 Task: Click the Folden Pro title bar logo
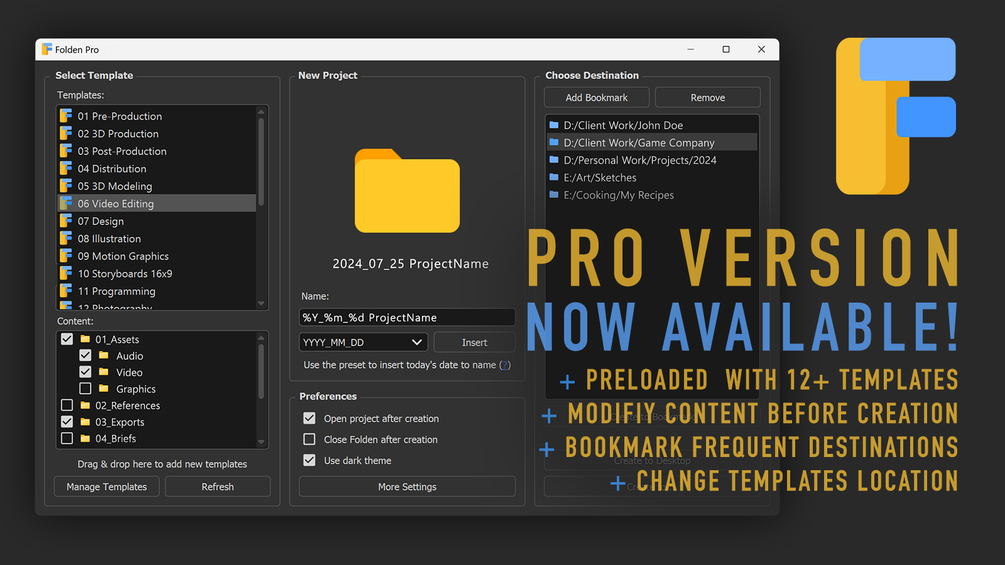click(47, 49)
